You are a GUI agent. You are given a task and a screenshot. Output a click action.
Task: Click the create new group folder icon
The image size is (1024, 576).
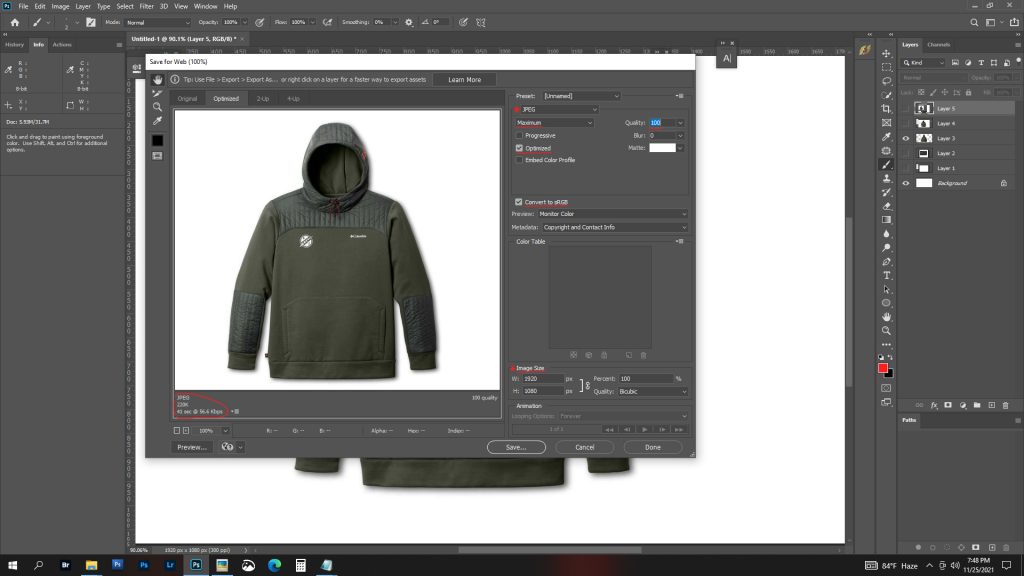(977, 406)
